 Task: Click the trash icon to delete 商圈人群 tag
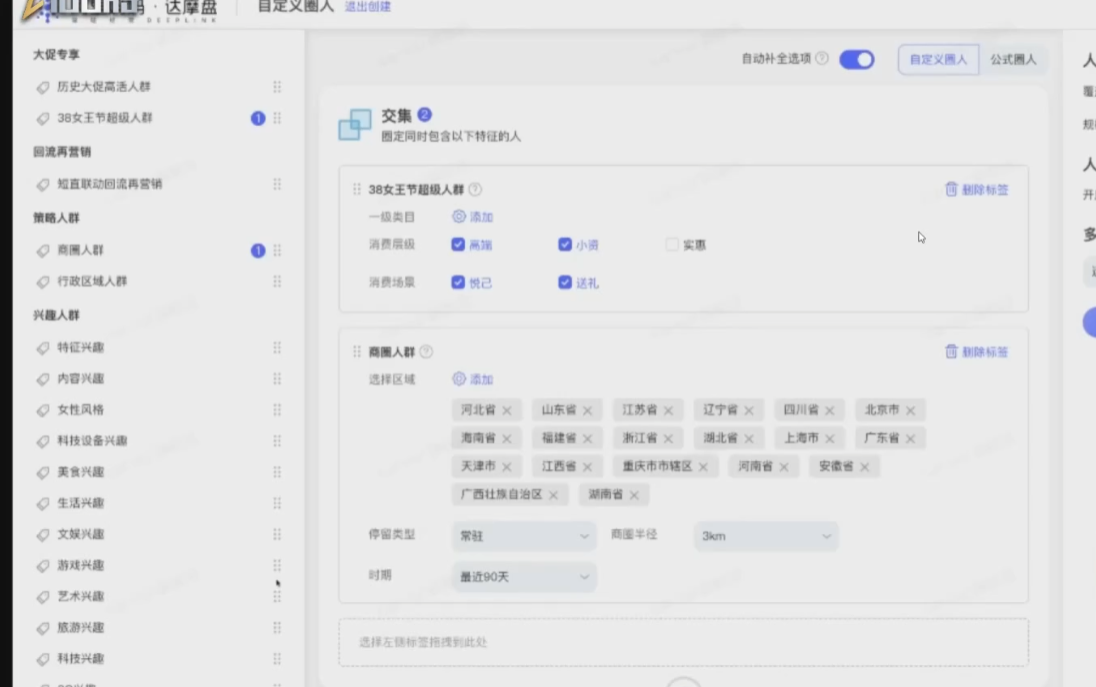click(x=951, y=352)
